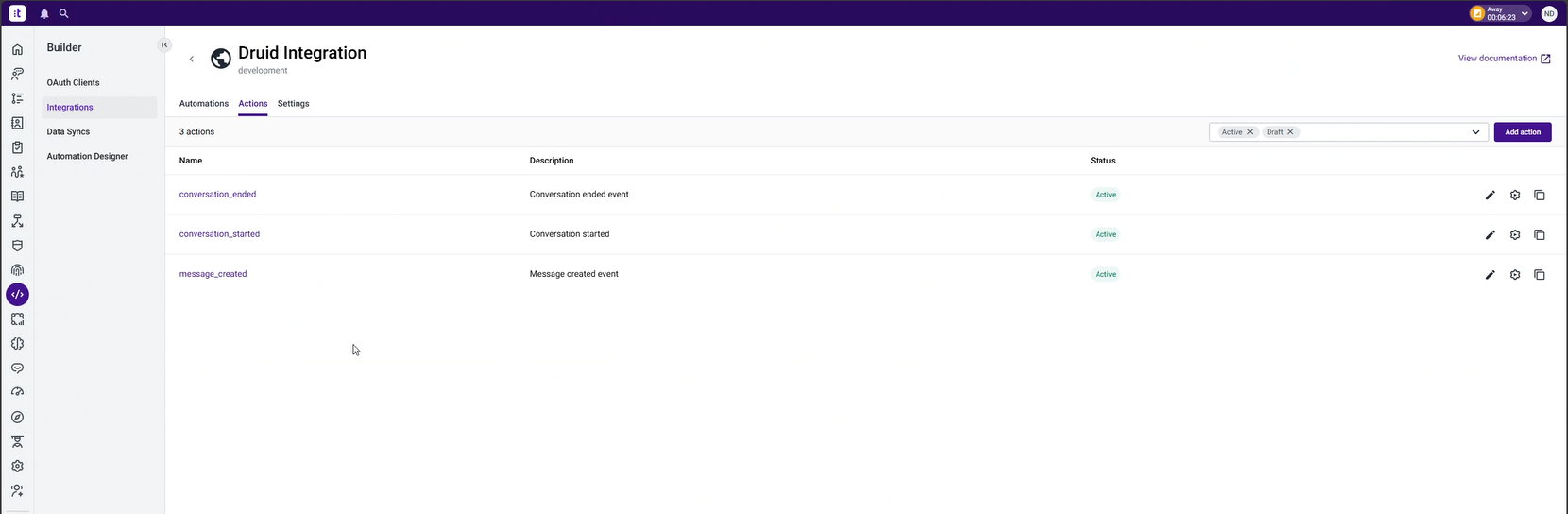
Task: Duplicate the message_created action with copy icon
Action: tap(1539, 275)
